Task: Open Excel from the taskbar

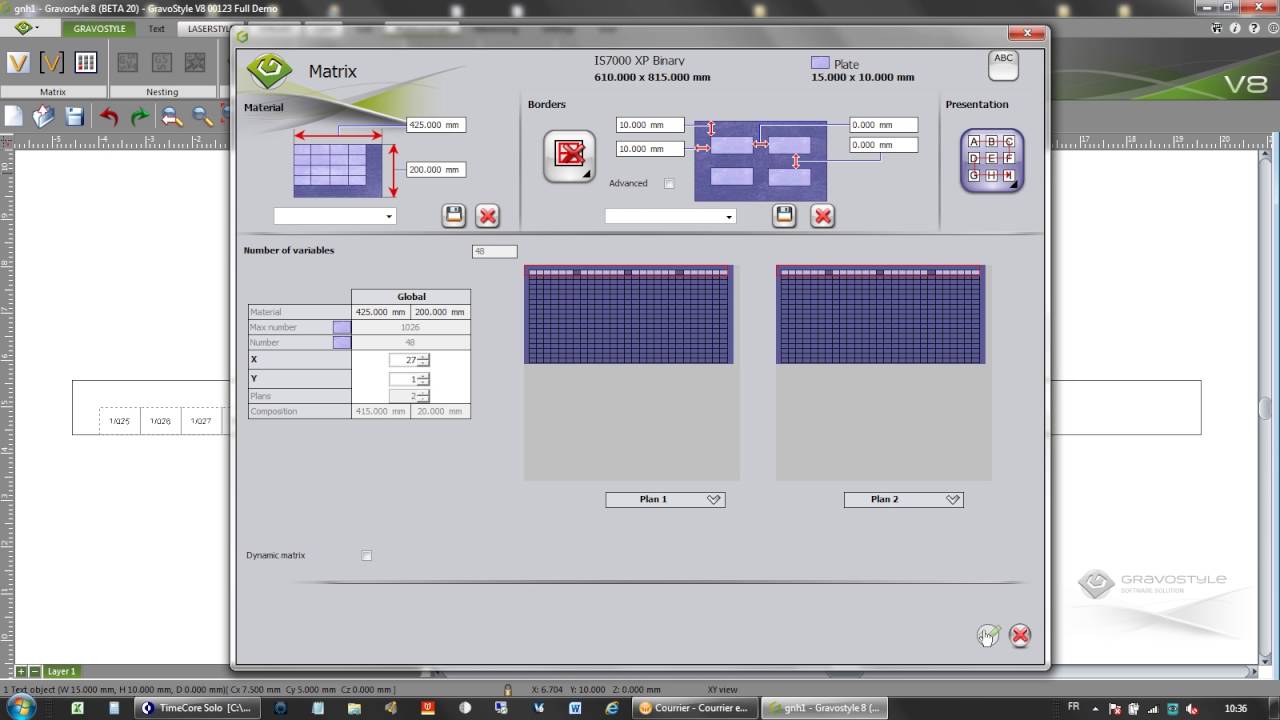Action: pyautogui.click(x=77, y=707)
